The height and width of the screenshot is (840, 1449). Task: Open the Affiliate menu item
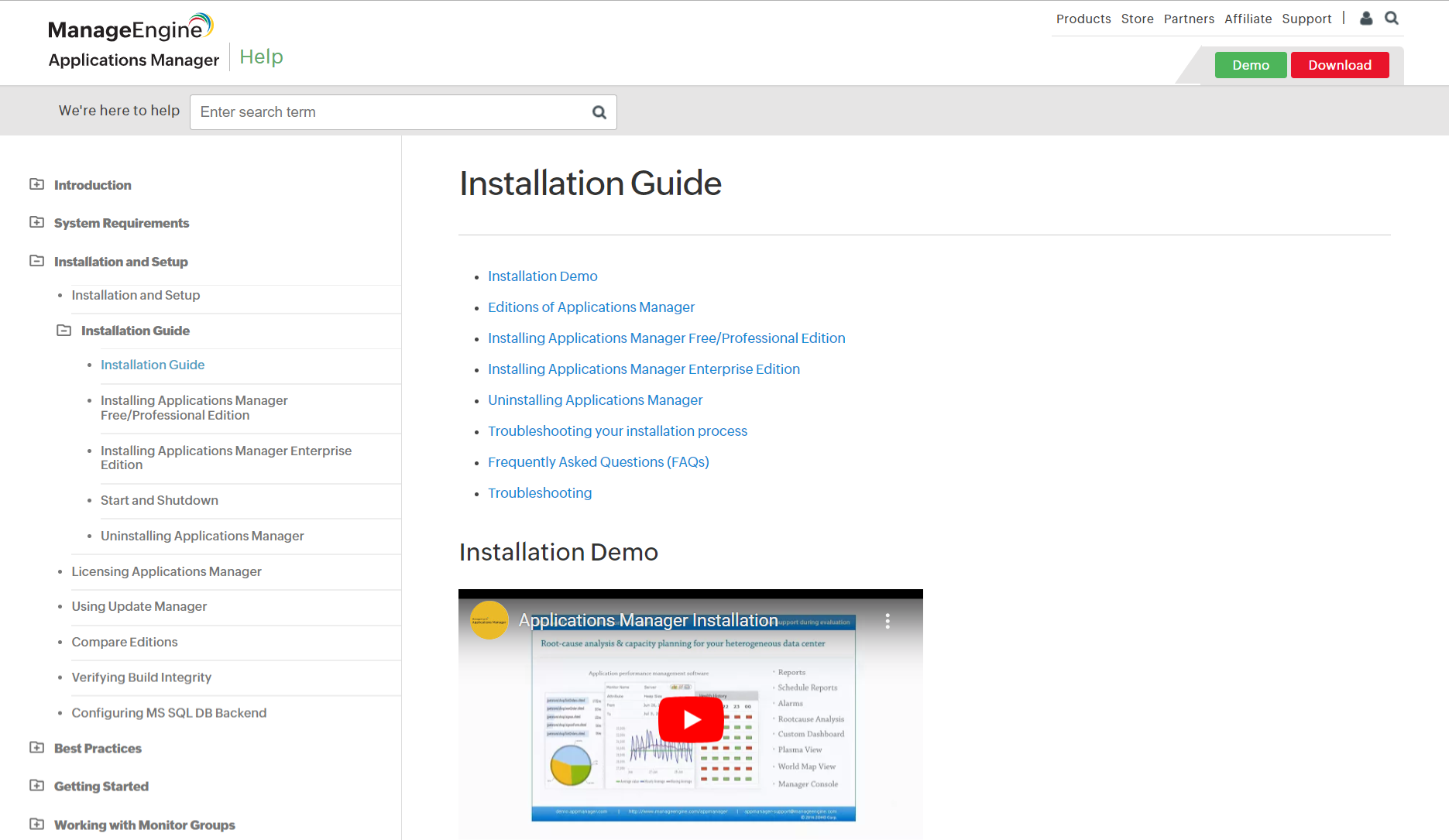coord(1248,19)
